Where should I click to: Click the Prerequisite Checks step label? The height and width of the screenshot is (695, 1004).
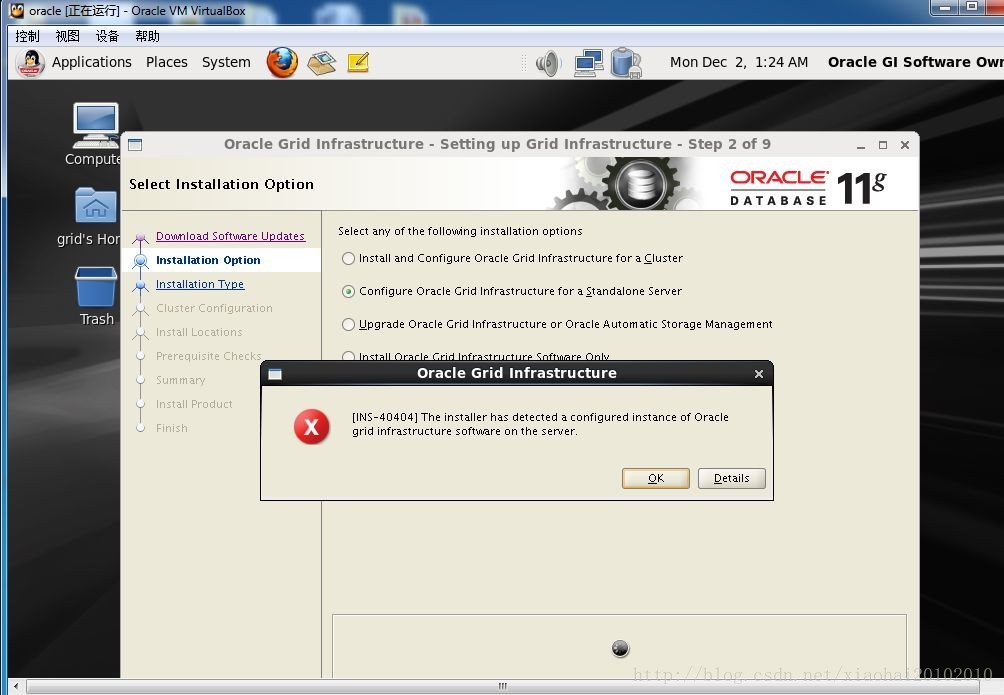pyautogui.click(x=209, y=356)
